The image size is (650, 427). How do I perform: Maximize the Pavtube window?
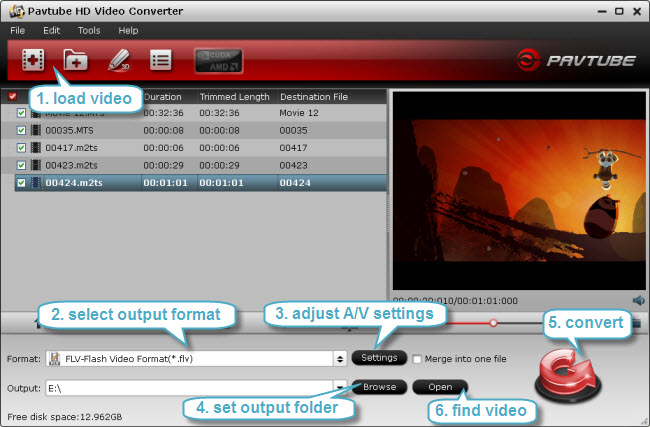click(619, 11)
